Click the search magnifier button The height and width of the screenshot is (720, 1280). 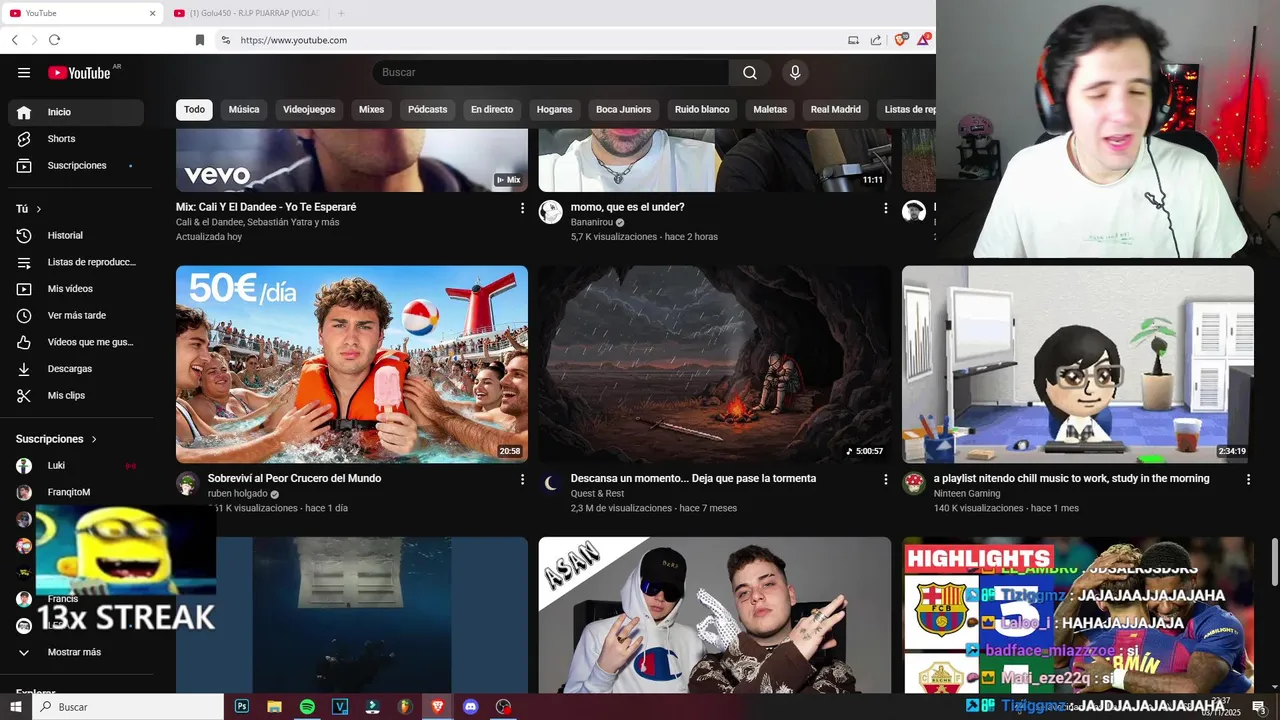pos(750,72)
